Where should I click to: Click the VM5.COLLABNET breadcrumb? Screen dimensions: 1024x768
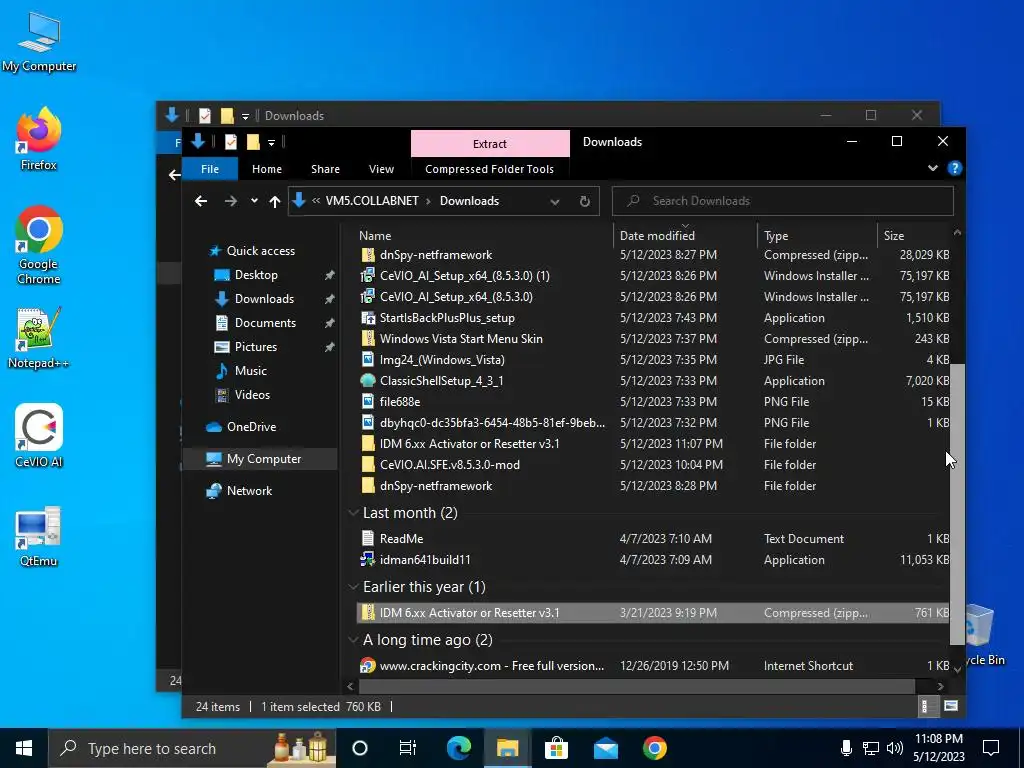pos(372,200)
